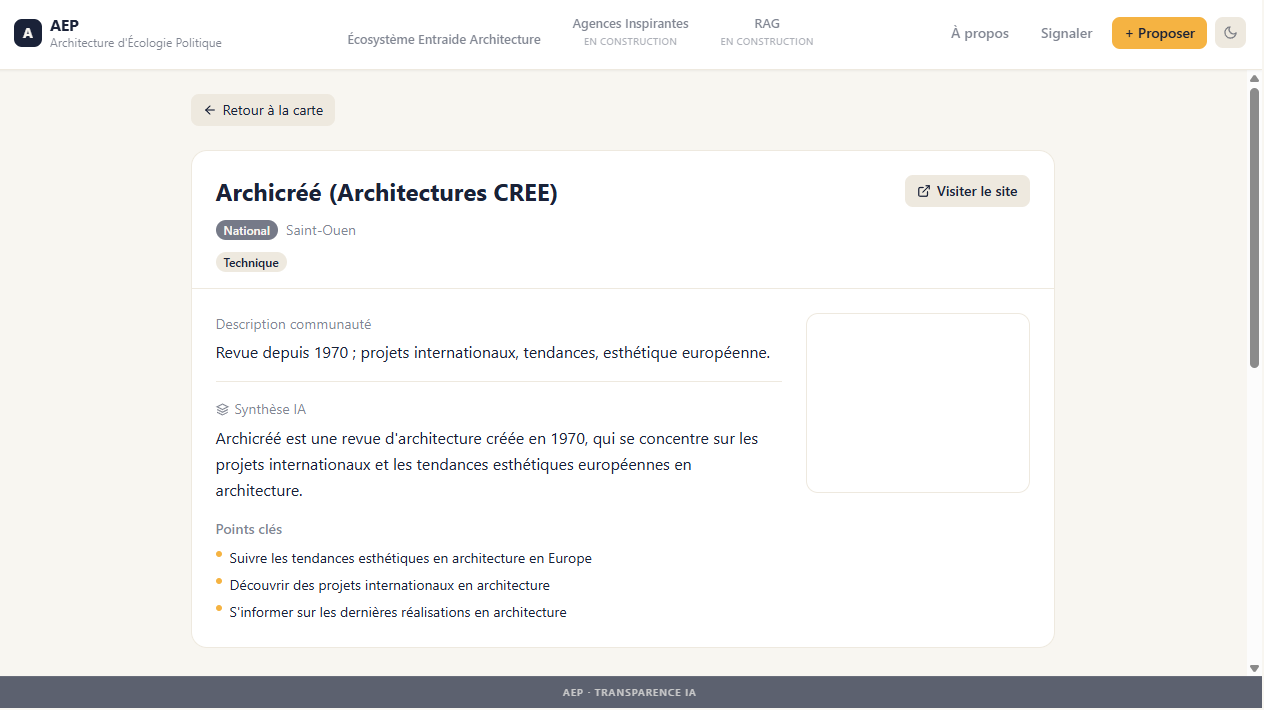1264x710 pixels.
Task: Click the orange bullet before the first point clé
Action: (x=218, y=554)
